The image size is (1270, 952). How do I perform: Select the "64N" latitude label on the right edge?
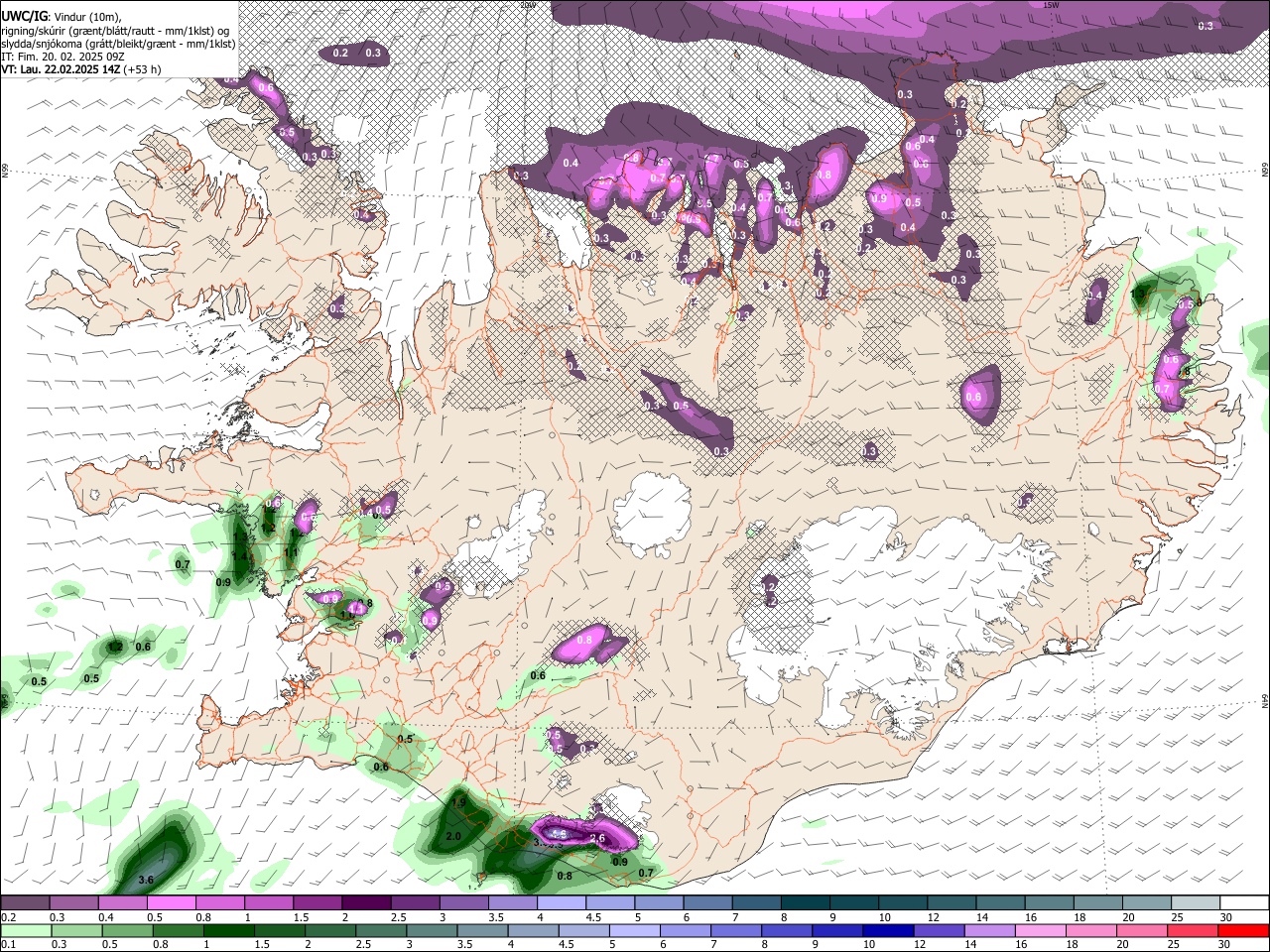[1265, 700]
